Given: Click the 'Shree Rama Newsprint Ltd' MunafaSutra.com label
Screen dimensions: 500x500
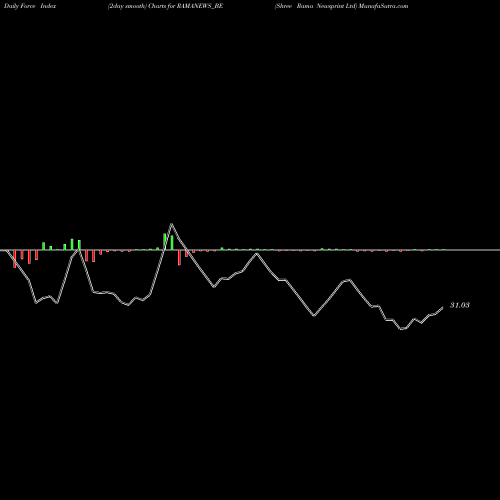Looking at the screenshot, I should (341, 6).
